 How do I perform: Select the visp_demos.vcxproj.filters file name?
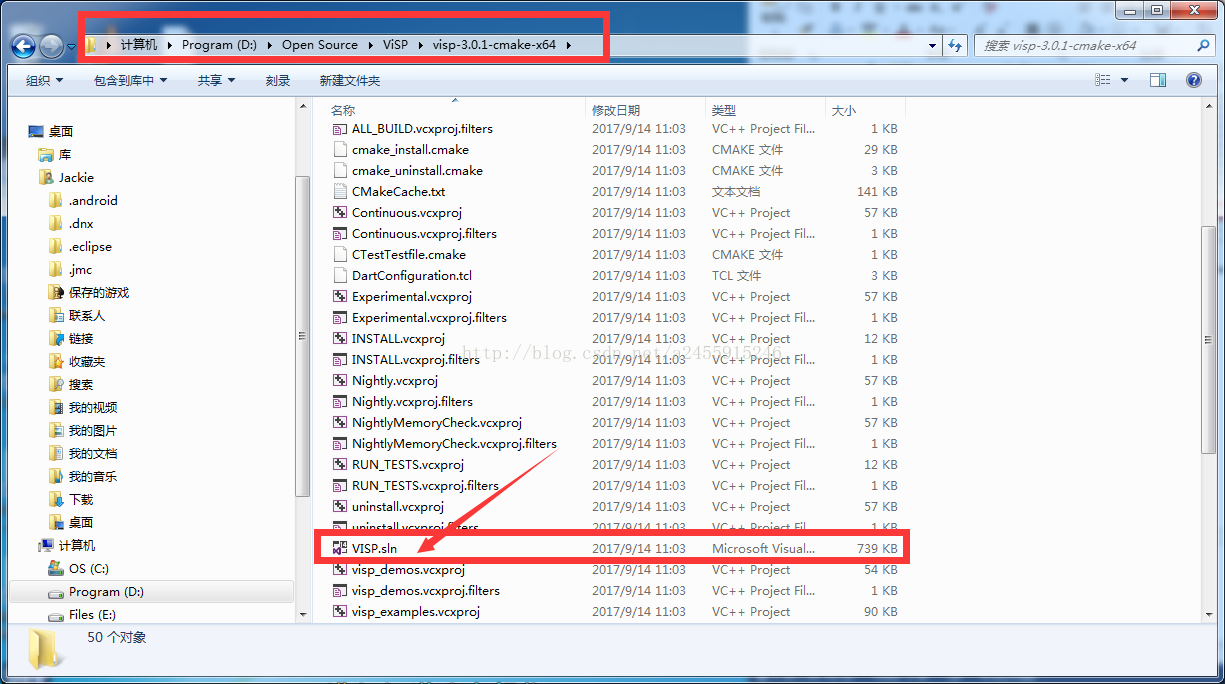pos(426,590)
